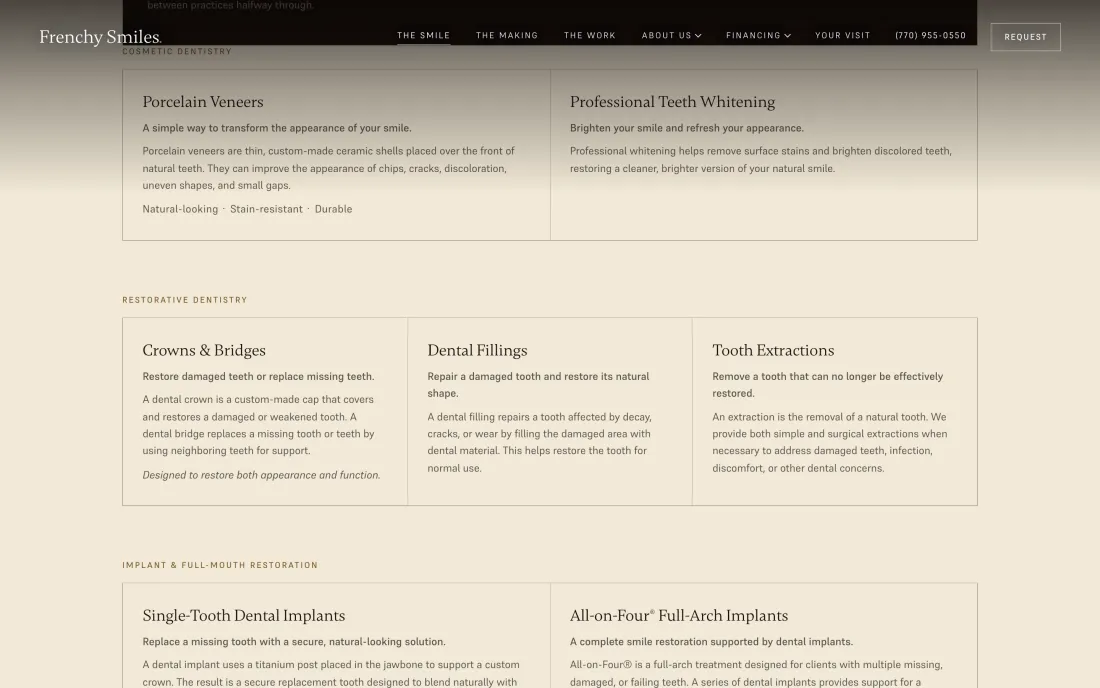Select the Professional Teeth Whitening heading
The image size is (1100, 688).
[x=672, y=102]
